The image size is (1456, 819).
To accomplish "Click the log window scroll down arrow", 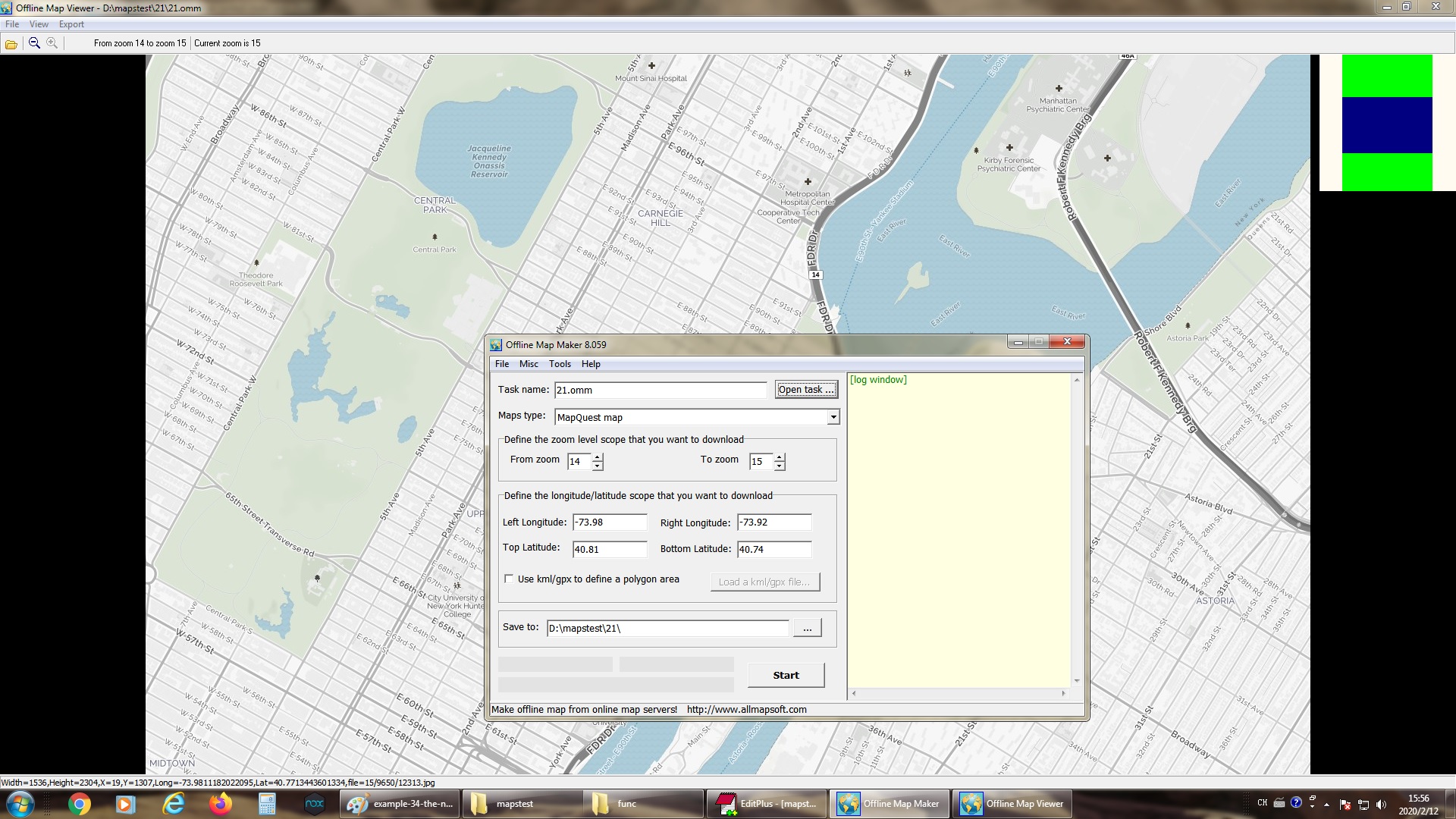I will coord(1077,681).
